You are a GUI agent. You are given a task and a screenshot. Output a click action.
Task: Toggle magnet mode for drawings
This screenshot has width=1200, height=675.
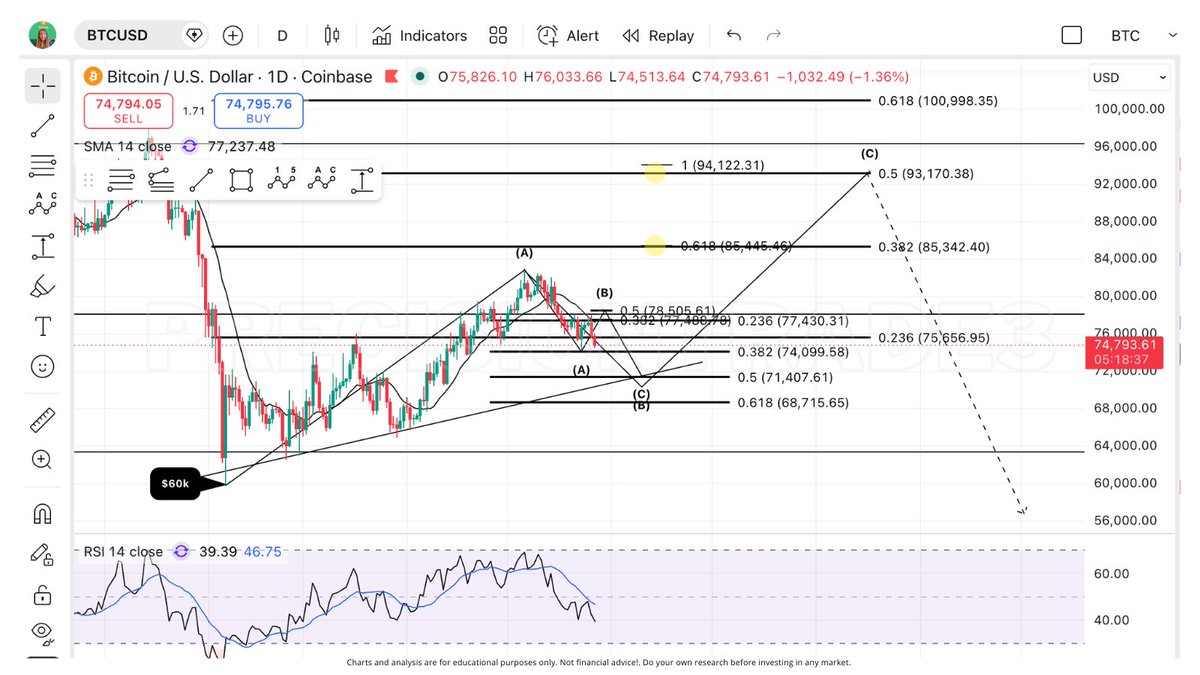(42, 514)
